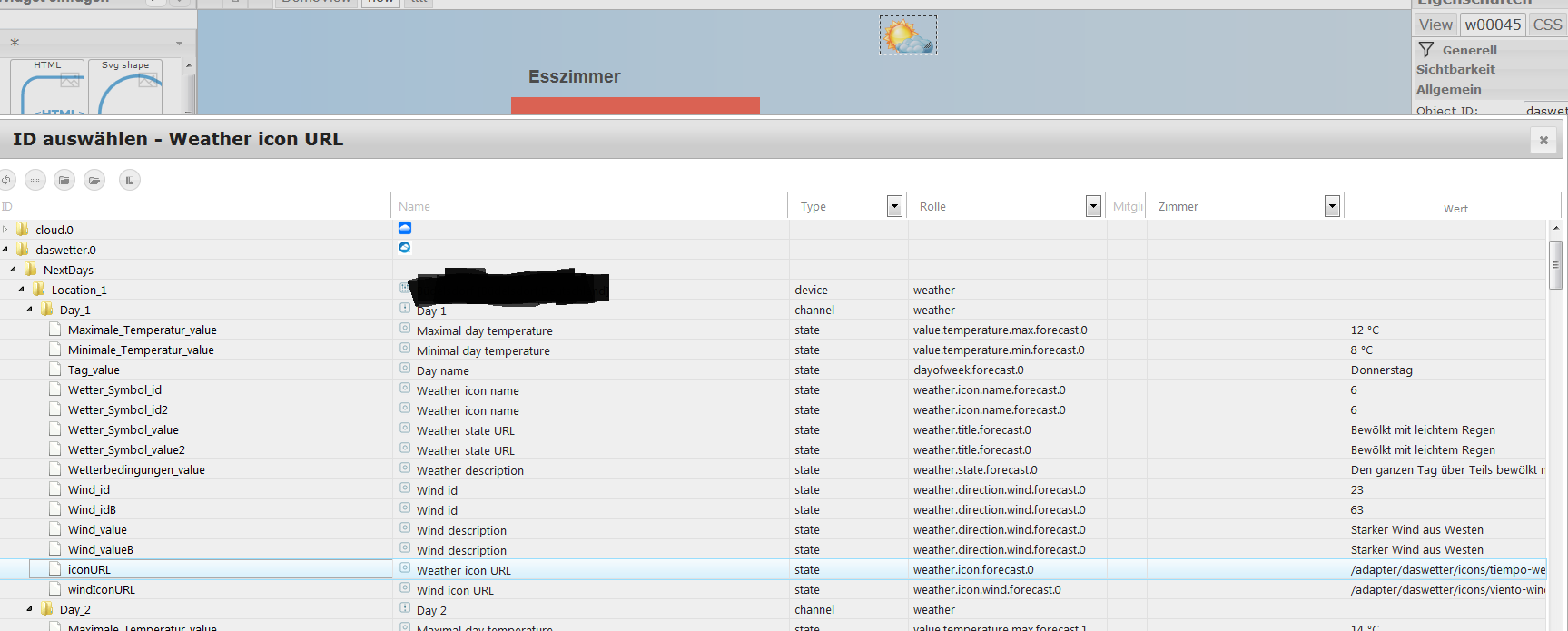This screenshot has height=631, width=1568.
Task: Select the Wetterbedingungen_value row
Action: coord(773,469)
